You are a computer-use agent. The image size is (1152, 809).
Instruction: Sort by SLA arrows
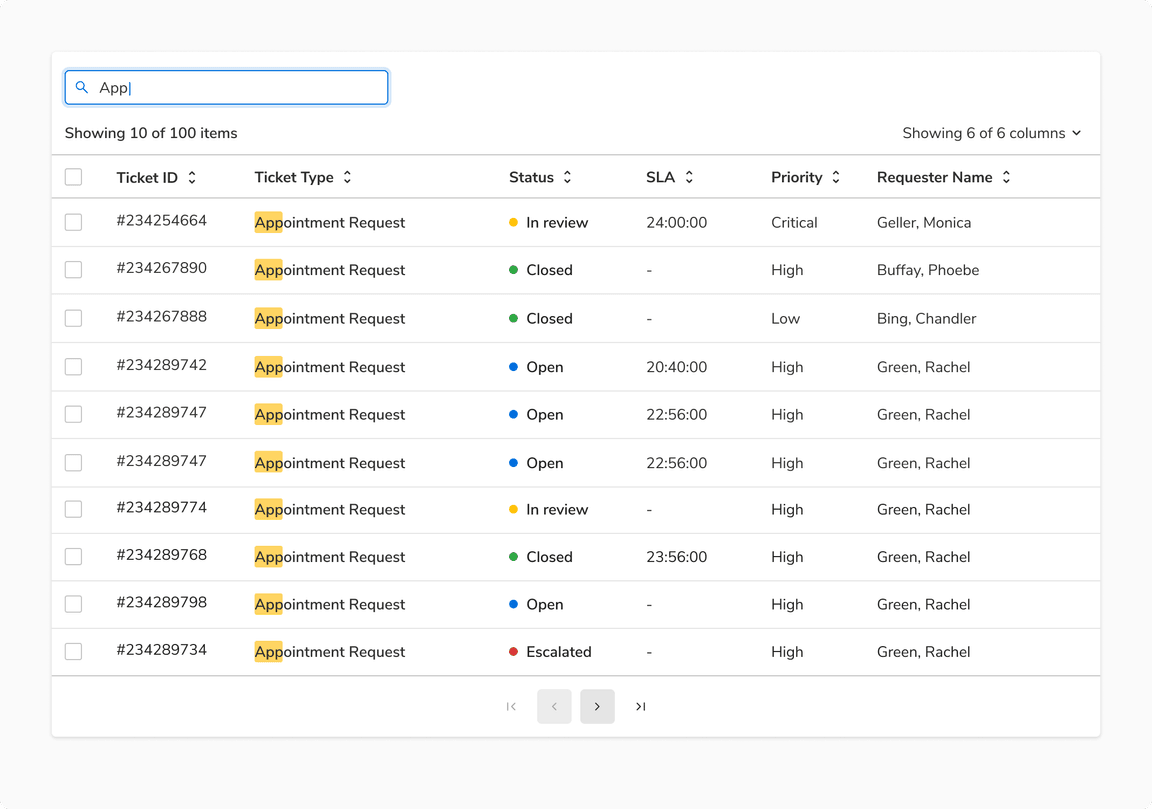coord(689,177)
